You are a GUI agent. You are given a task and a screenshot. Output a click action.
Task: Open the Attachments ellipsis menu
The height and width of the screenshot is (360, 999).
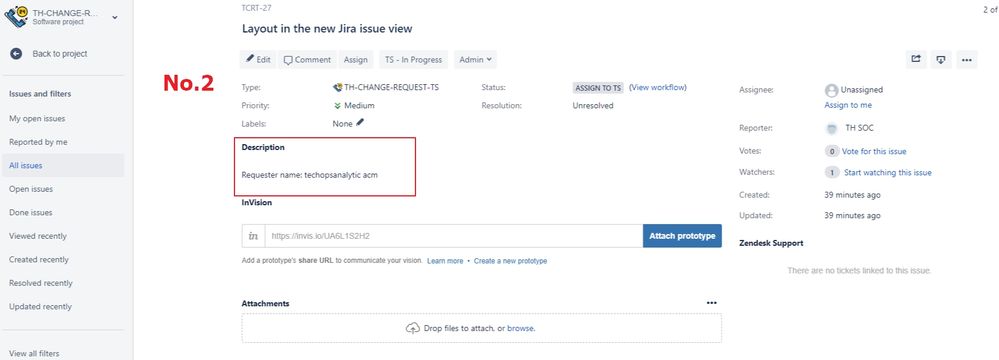[x=712, y=303]
